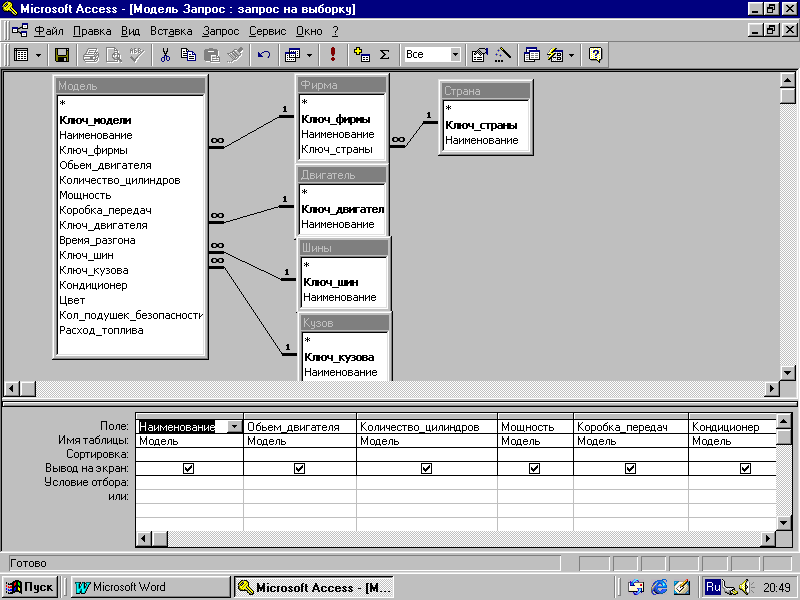Expand the Top Values 'Все' combo box

coord(455,55)
